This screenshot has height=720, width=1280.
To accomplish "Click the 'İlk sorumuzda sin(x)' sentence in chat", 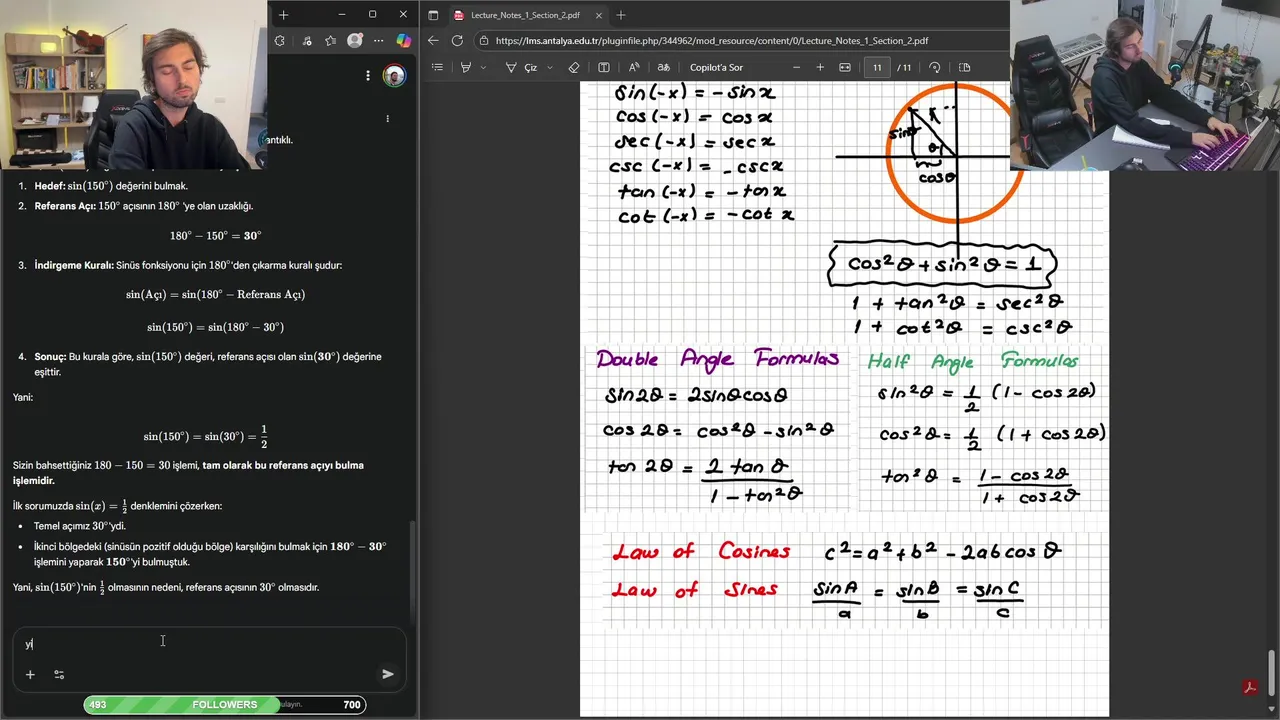I will pos(118,506).
